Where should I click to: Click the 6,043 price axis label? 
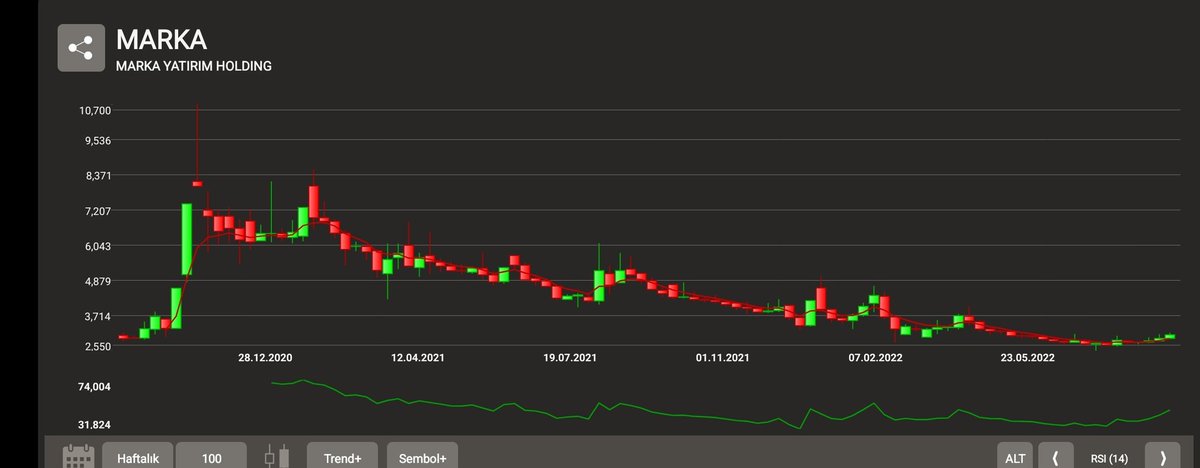97,246
